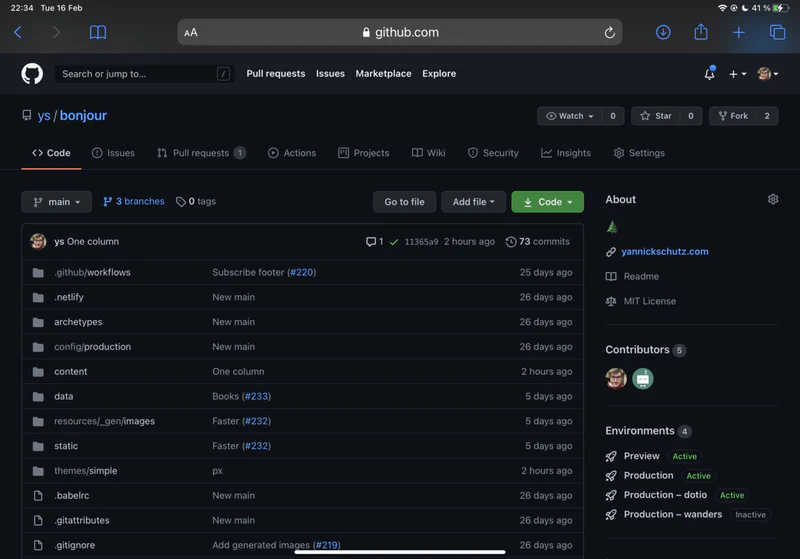800x559 pixels.
Task: Fork the bonjour repository
Action: (x=733, y=116)
